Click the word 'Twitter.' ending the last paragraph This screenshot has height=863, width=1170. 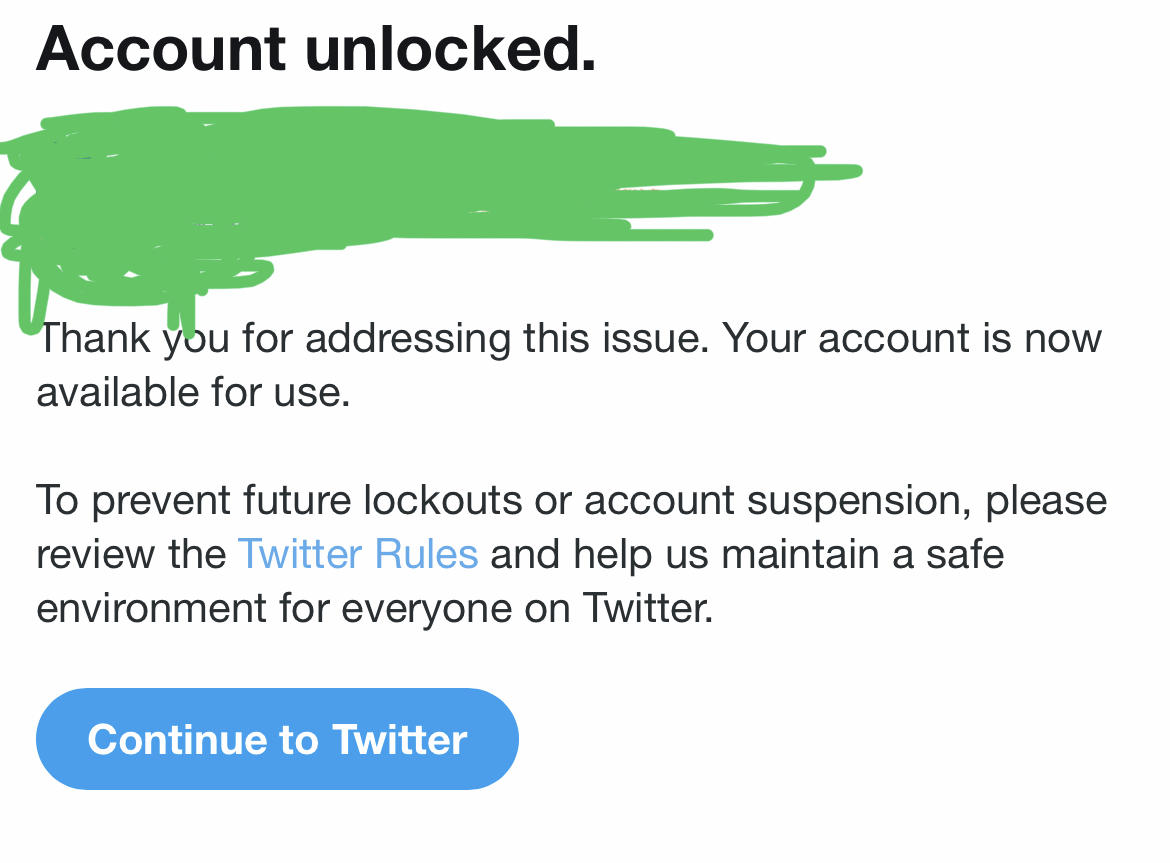coord(648,608)
